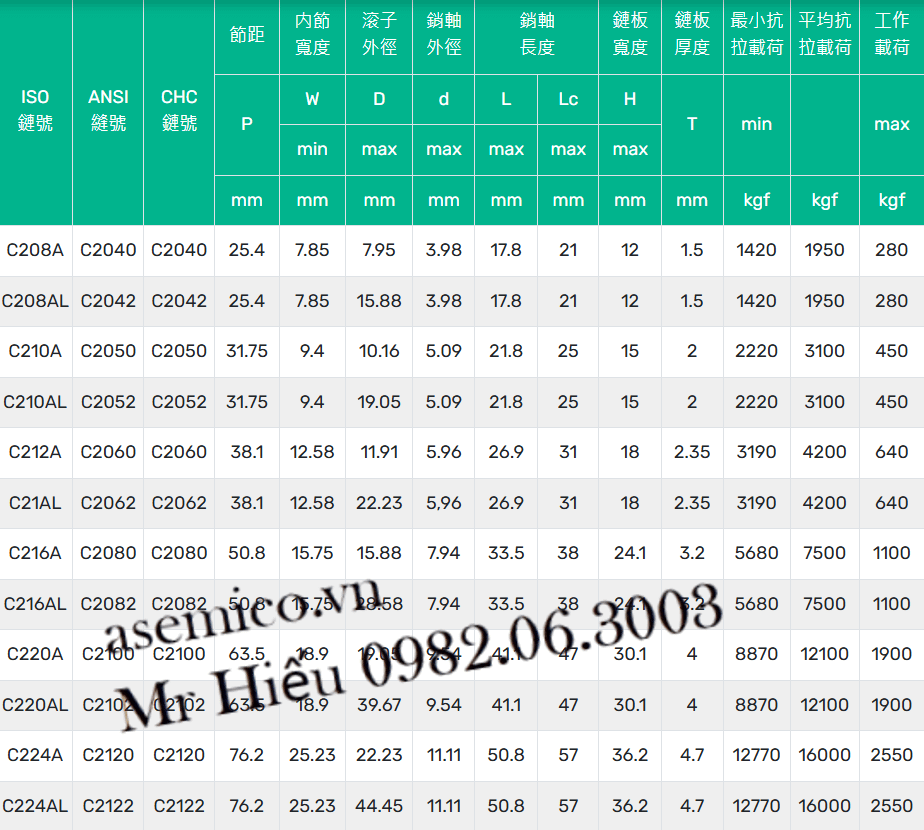Click the 最小抗拉載荷 column header

tap(756, 35)
